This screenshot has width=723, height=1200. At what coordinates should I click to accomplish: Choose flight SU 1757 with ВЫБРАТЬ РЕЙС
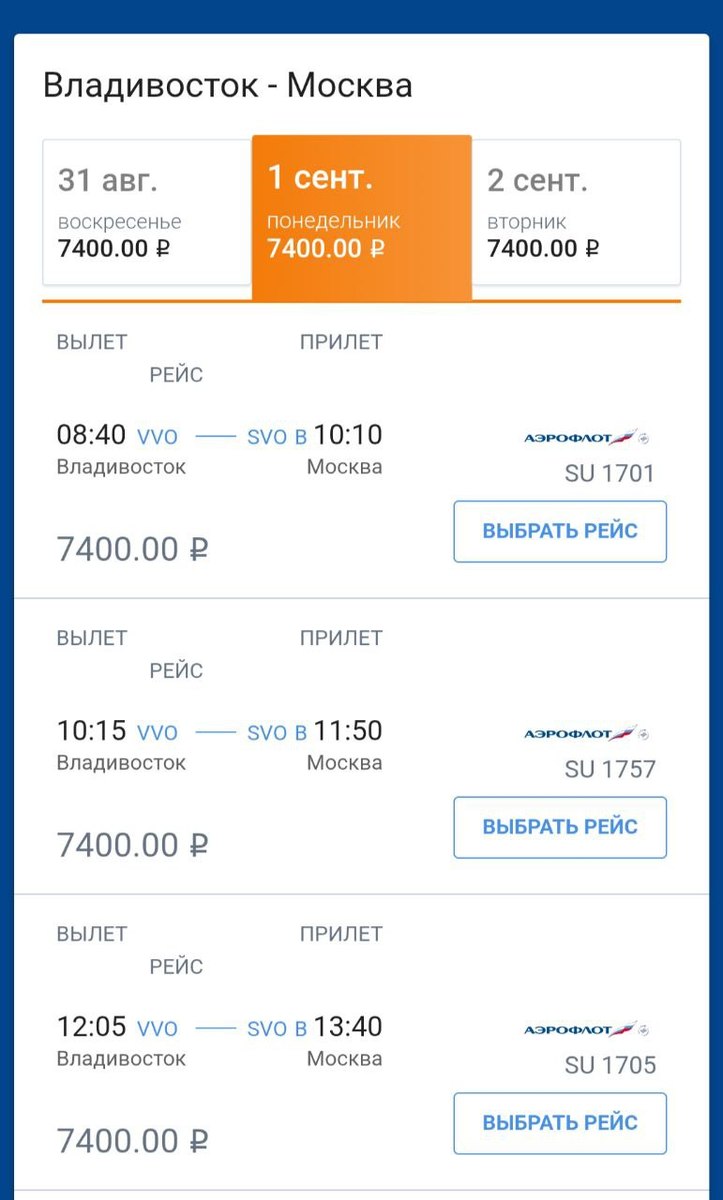point(560,827)
